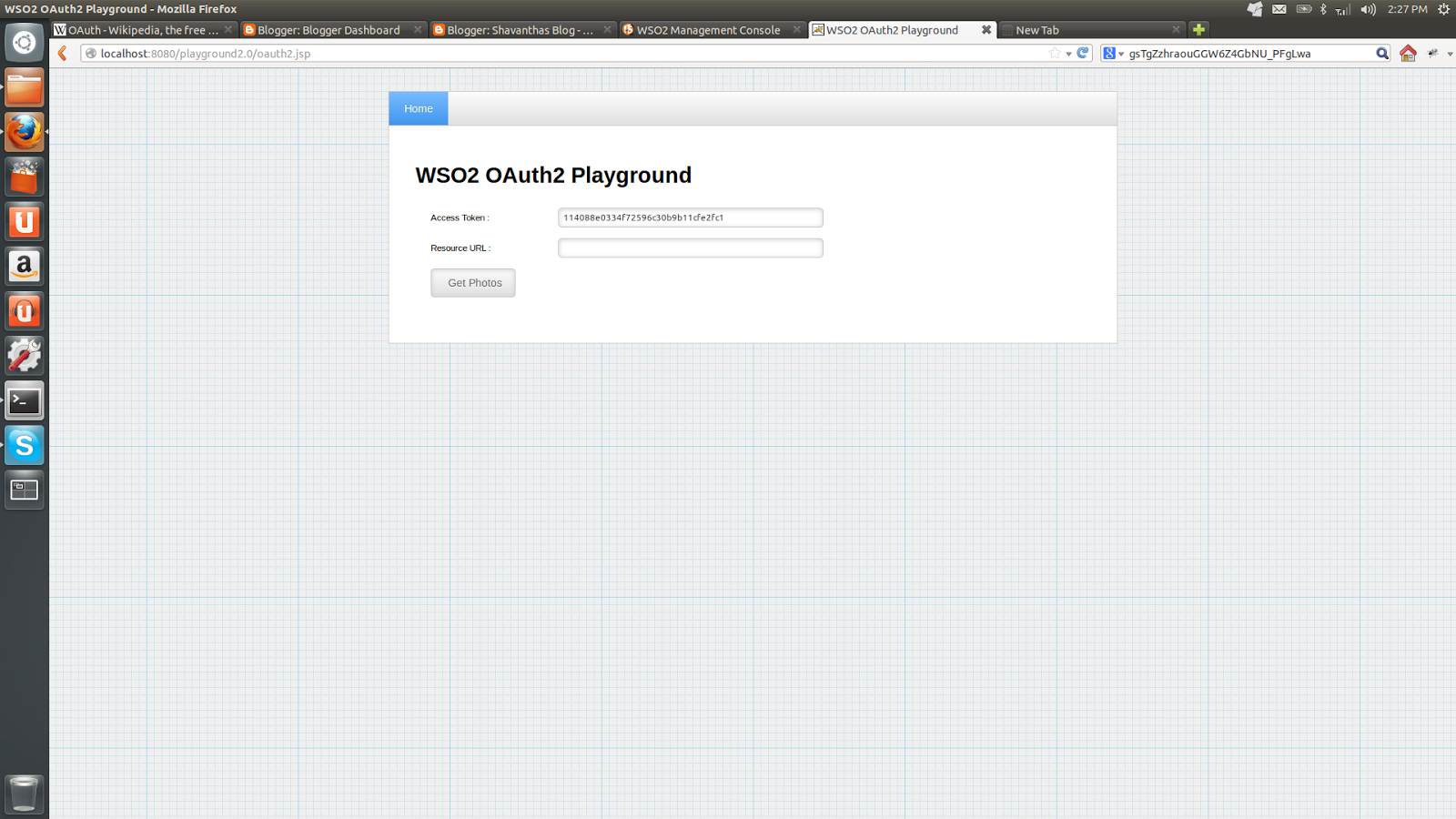Click browser search box text
This screenshot has height=819, width=1456.
click(x=1219, y=54)
